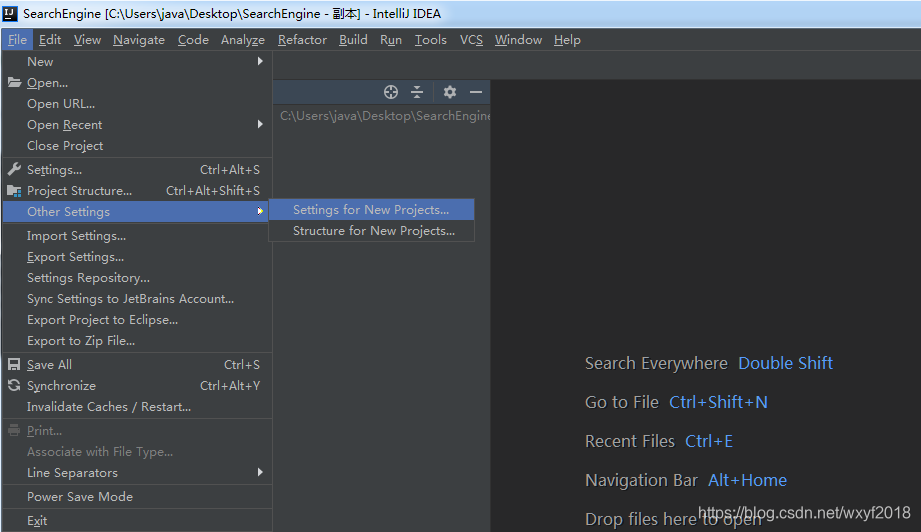Click the Go to File label
This screenshot has width=921, height=532.
(622, 402)
